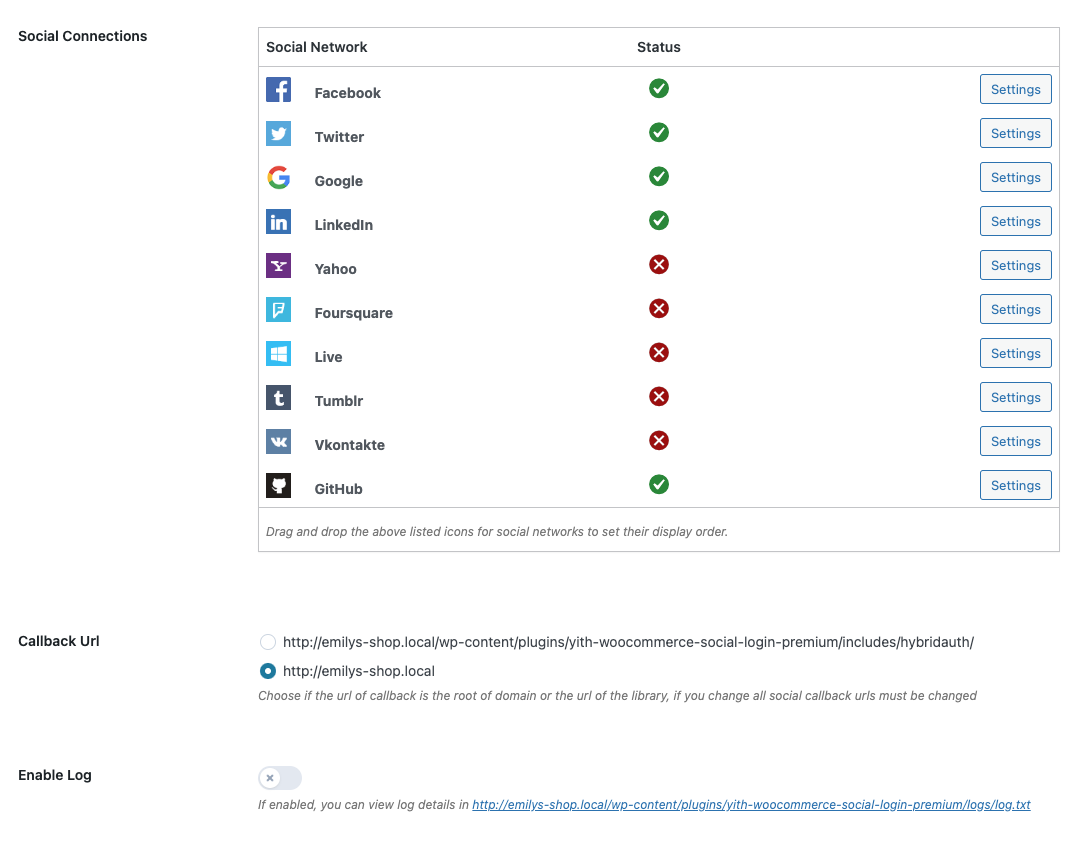Click the red status icon for Tumblr
Image resolution: width=1073 pixels, height=842 pixels.
tap(659, 397)
